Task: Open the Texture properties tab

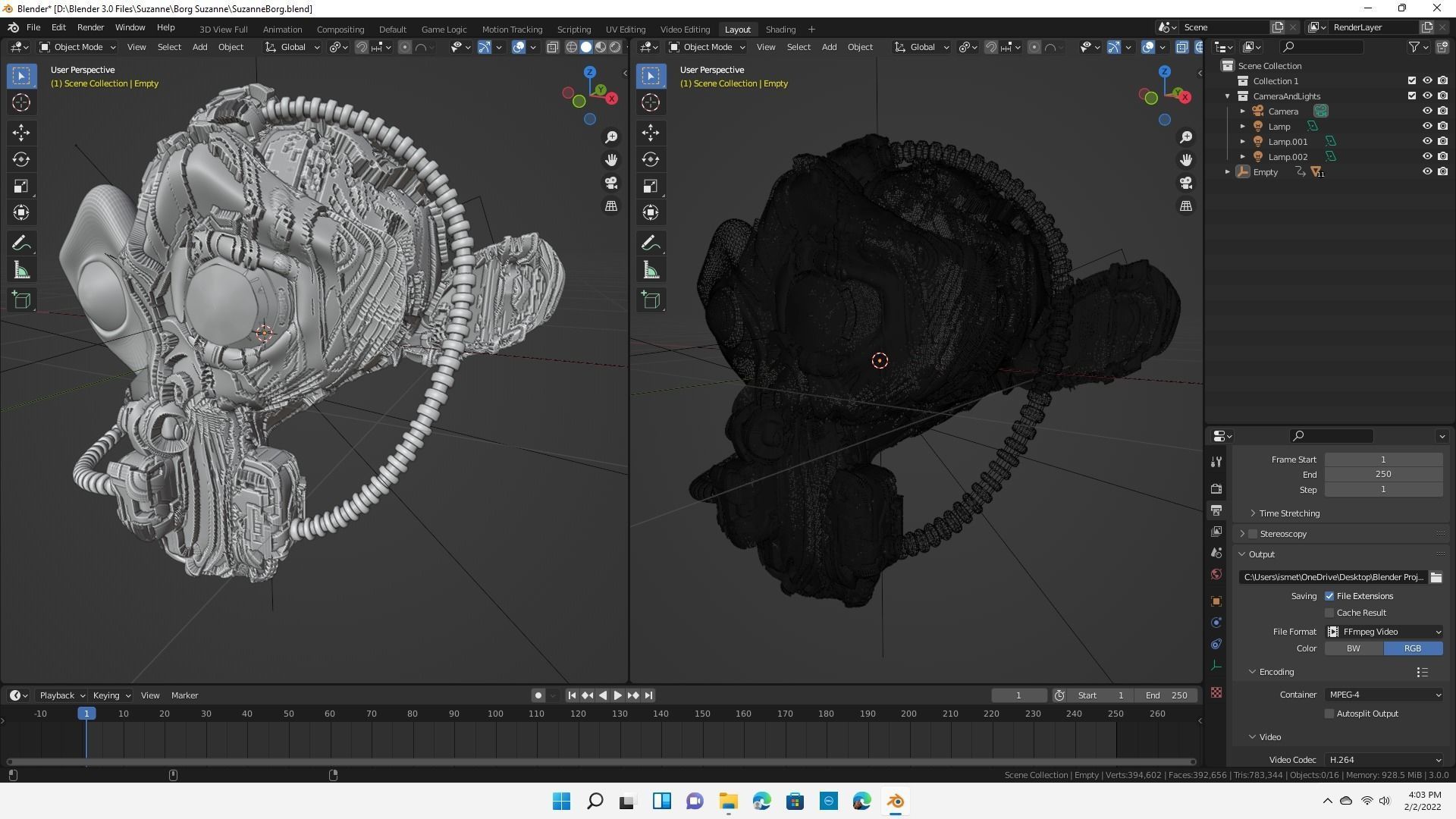Action: point(1216,692)
